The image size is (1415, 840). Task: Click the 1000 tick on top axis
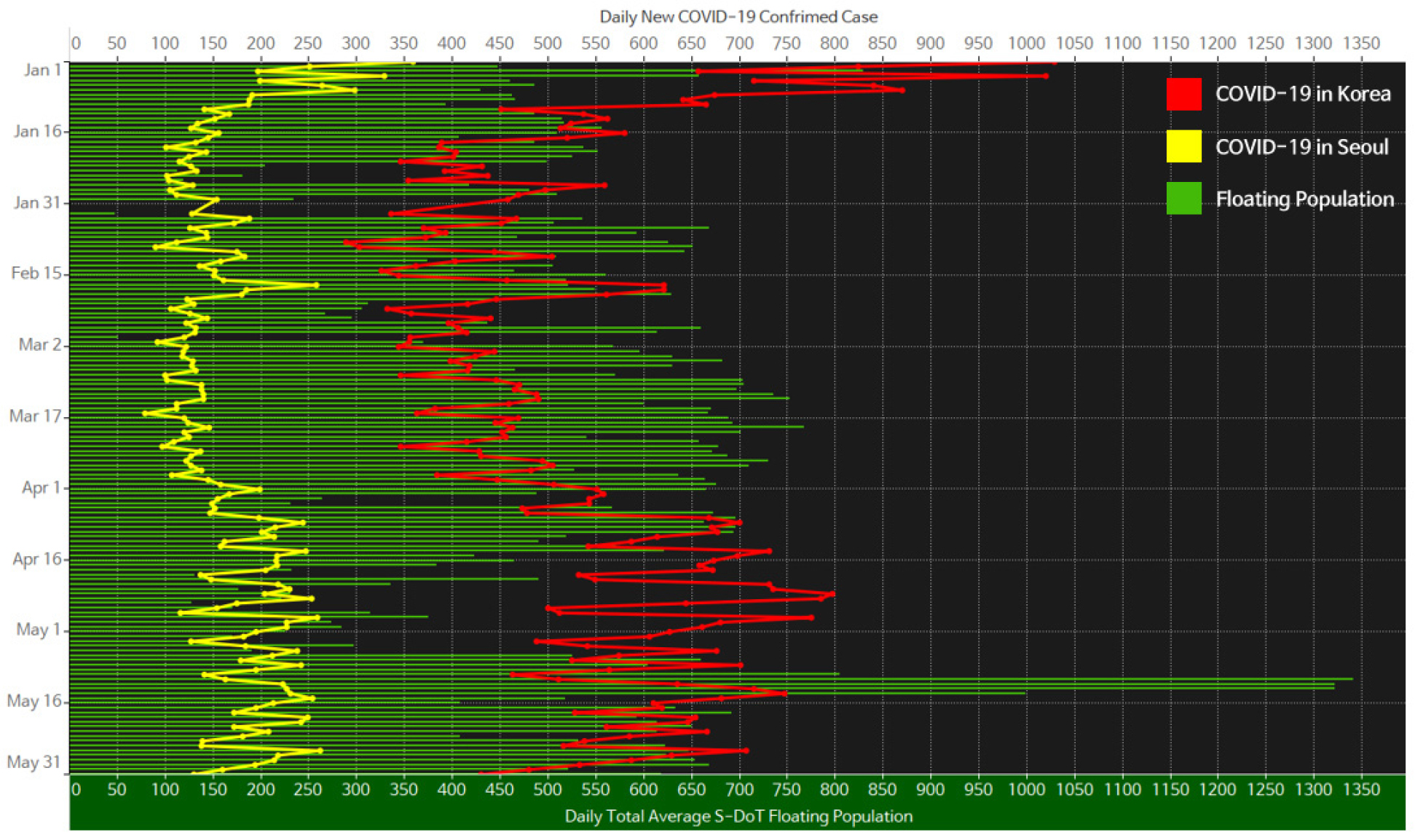click(x=1025, y=44)
